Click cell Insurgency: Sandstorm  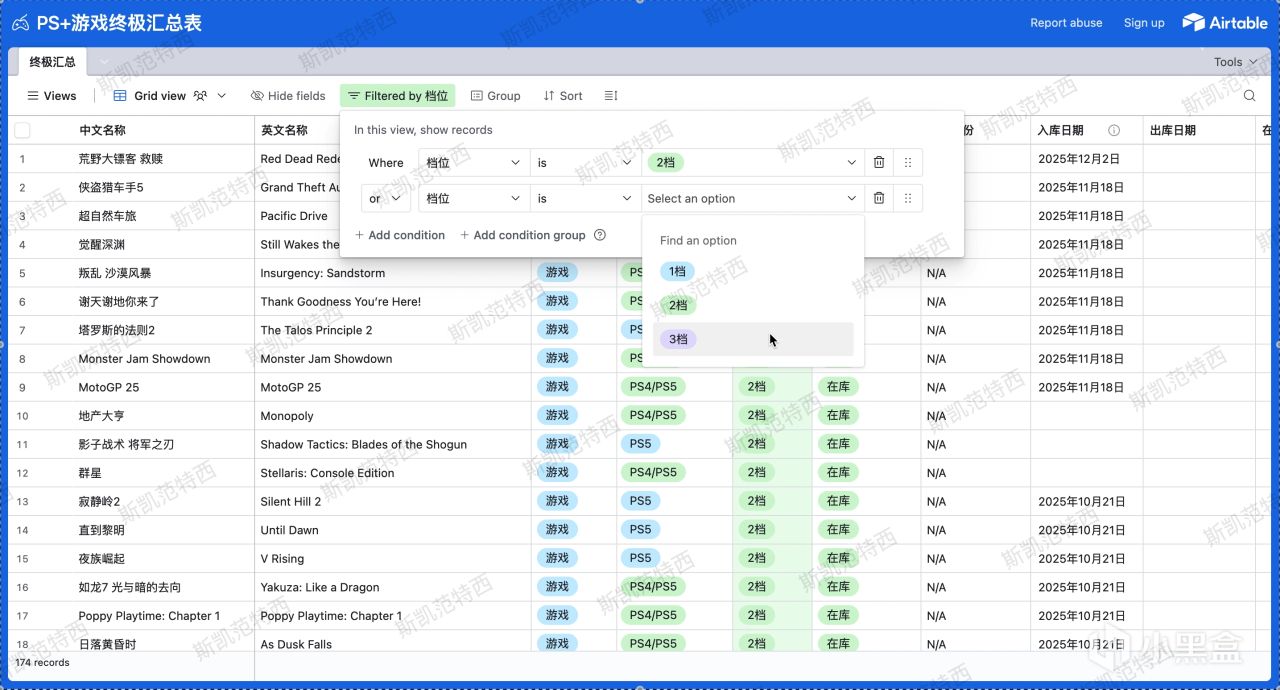[322, 273]
